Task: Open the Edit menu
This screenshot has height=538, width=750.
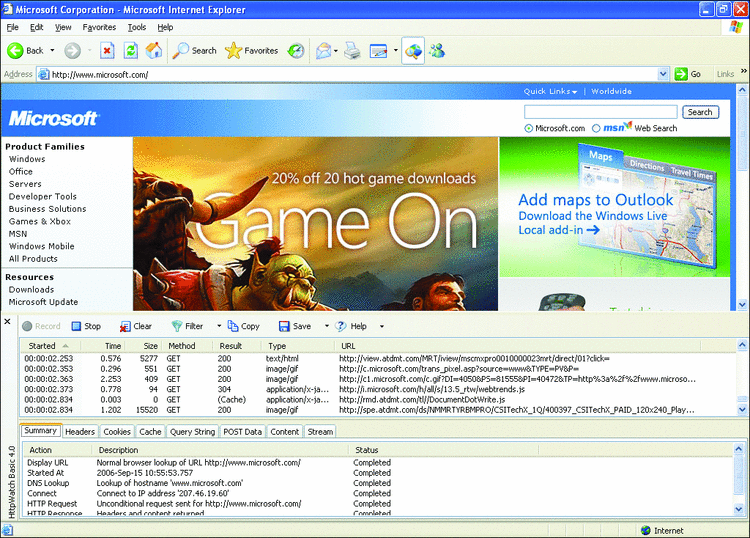Action: tap(36, 27)
